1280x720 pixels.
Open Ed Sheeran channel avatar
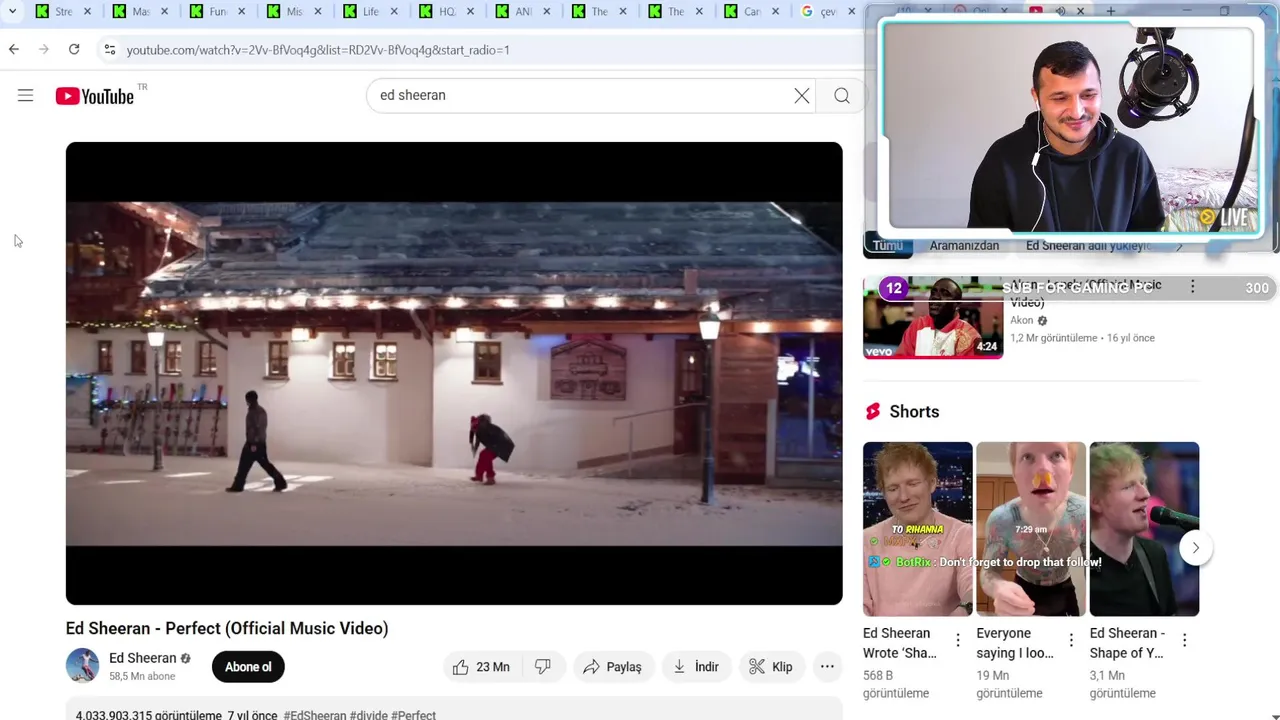point(82,665)
